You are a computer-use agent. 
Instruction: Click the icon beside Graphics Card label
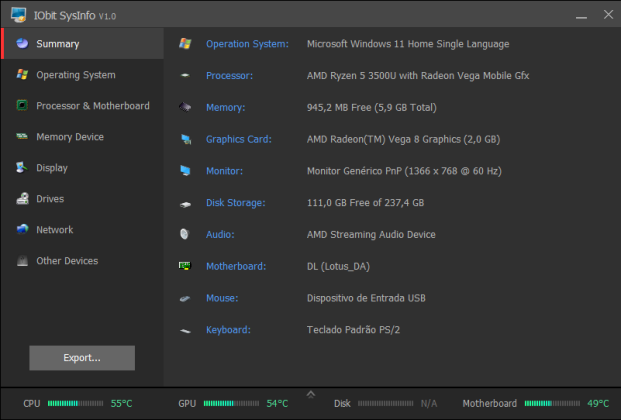click(x=186, y=139)
